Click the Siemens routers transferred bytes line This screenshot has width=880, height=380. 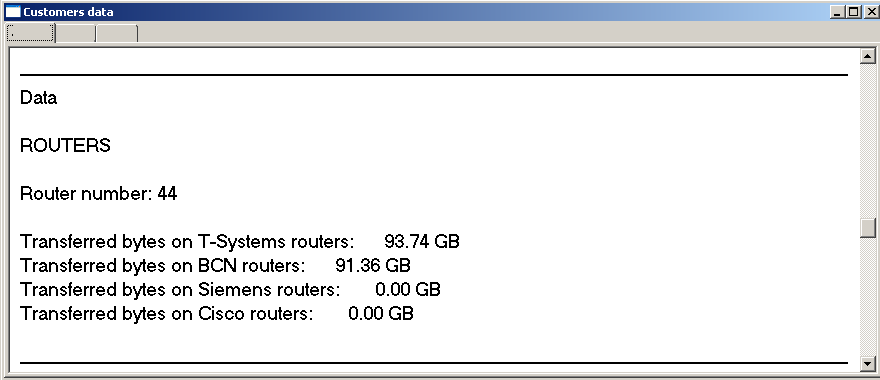pyautogui.click(x=230, y=290)
